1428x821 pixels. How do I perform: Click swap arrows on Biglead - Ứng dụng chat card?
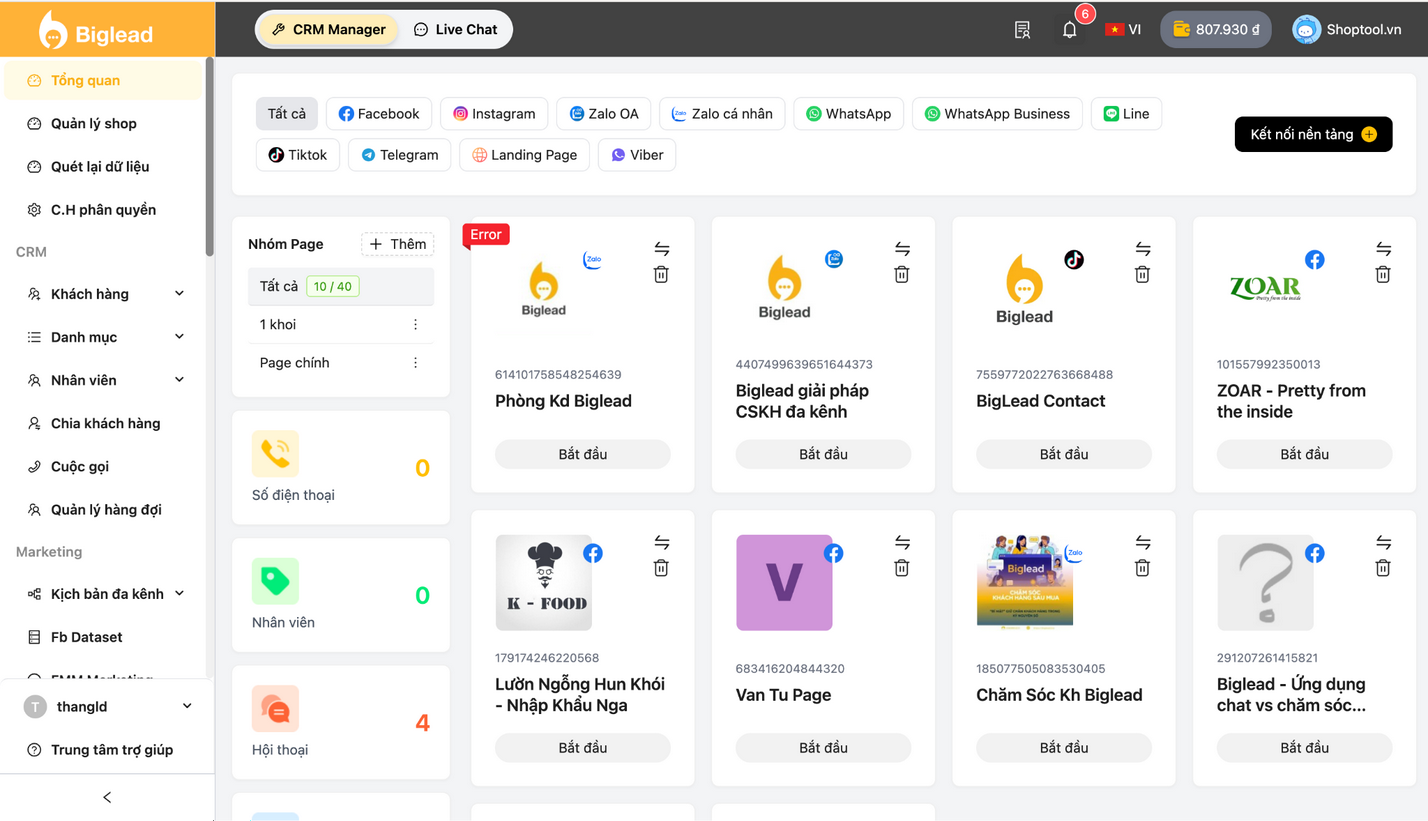1383,543
